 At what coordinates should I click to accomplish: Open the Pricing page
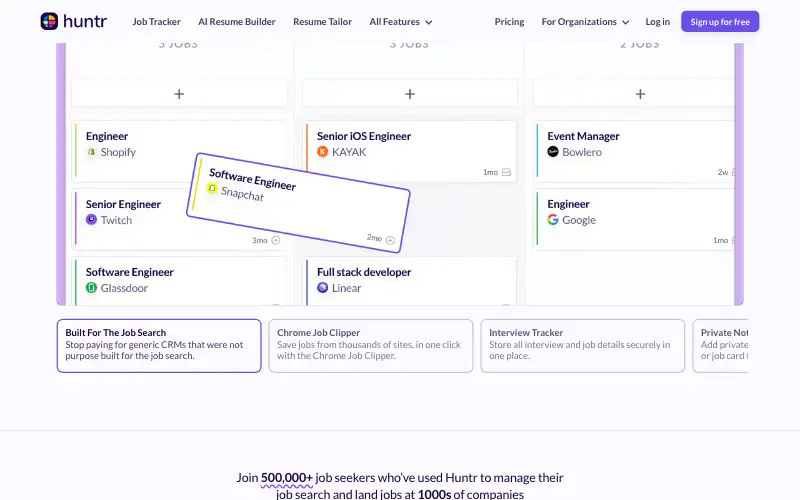coord(509,22)
